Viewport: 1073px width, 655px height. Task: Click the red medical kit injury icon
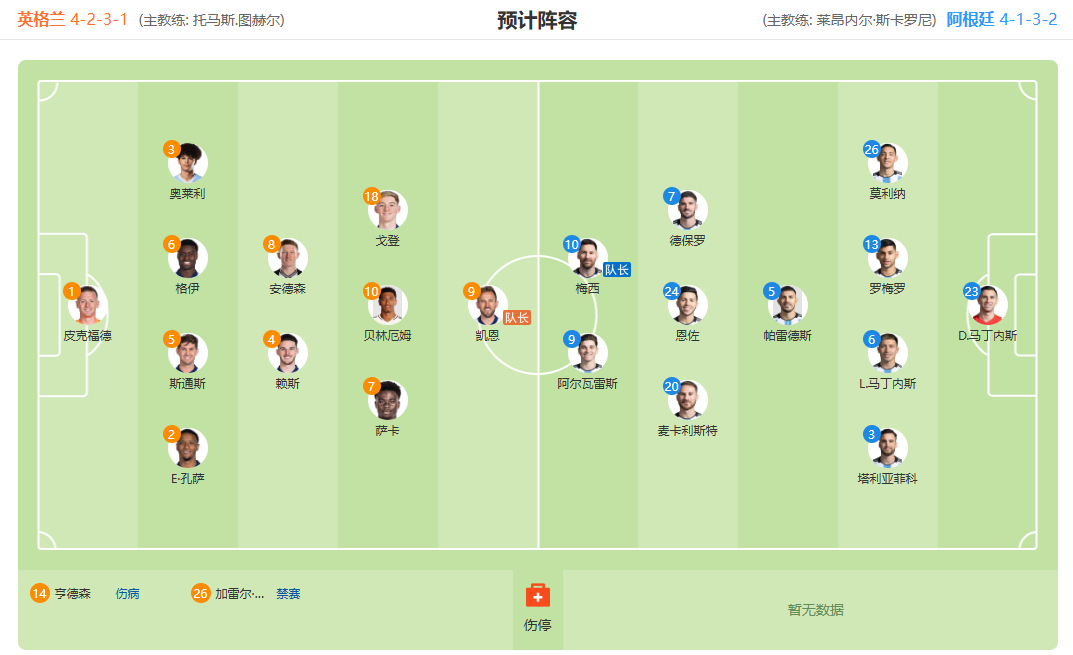pyautogui.click(x=537, y=595)
